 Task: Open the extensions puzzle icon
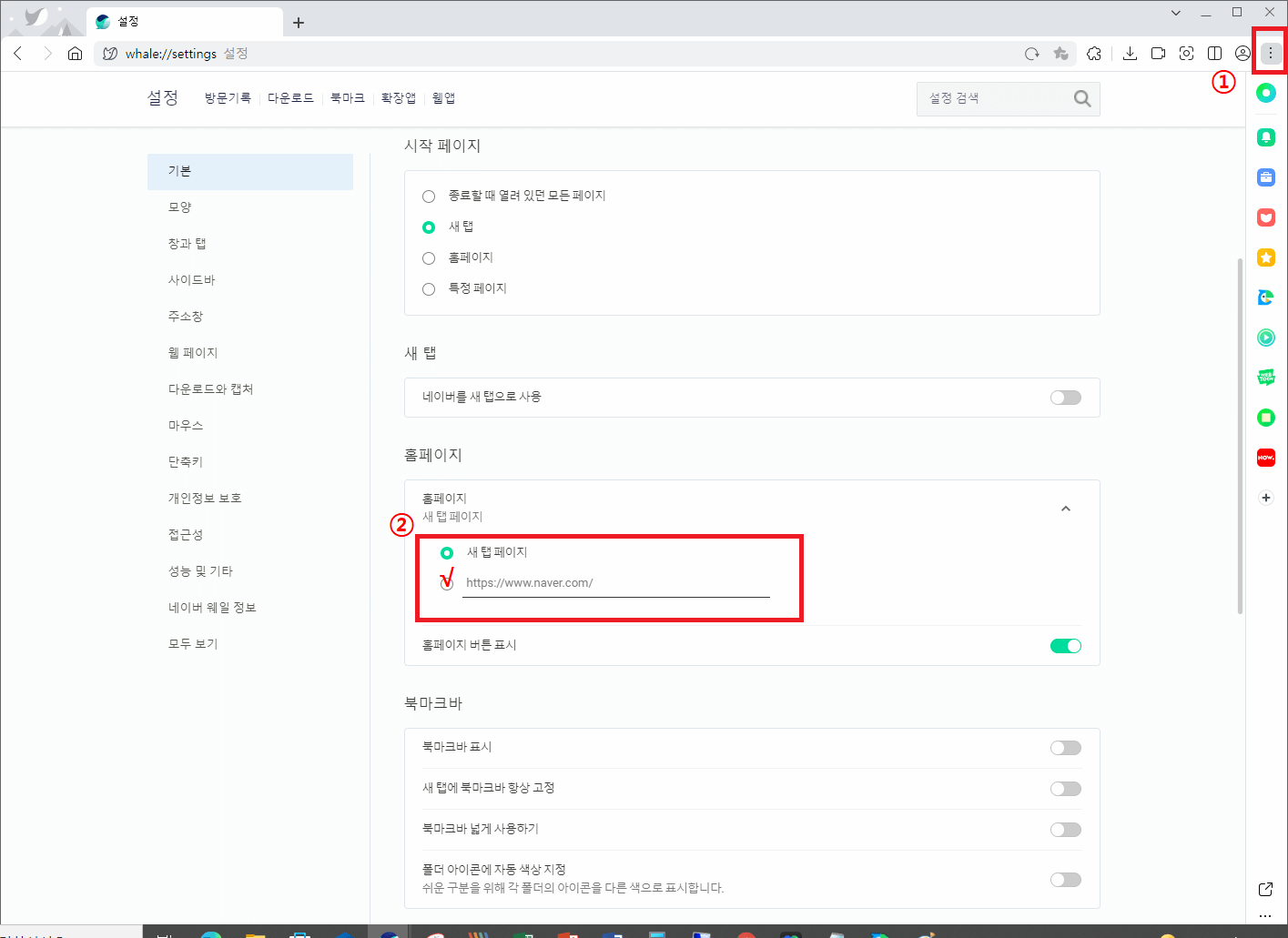pyautogui.click(x=1094, y=54)
